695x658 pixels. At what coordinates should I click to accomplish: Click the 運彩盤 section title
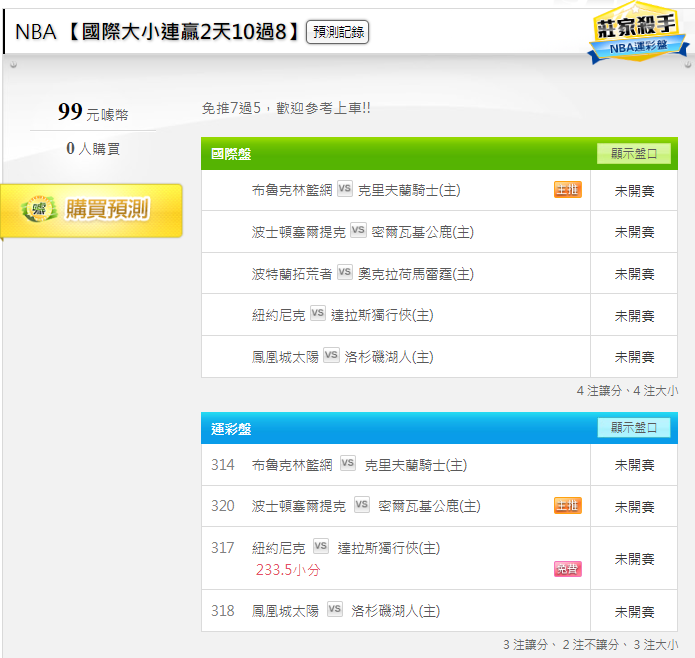(231, 429)
